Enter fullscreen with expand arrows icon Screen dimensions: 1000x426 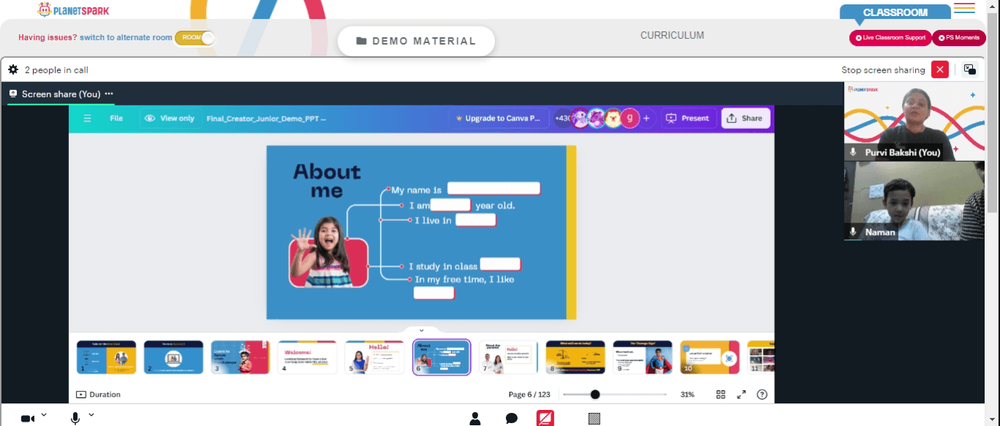click(741, 395)
